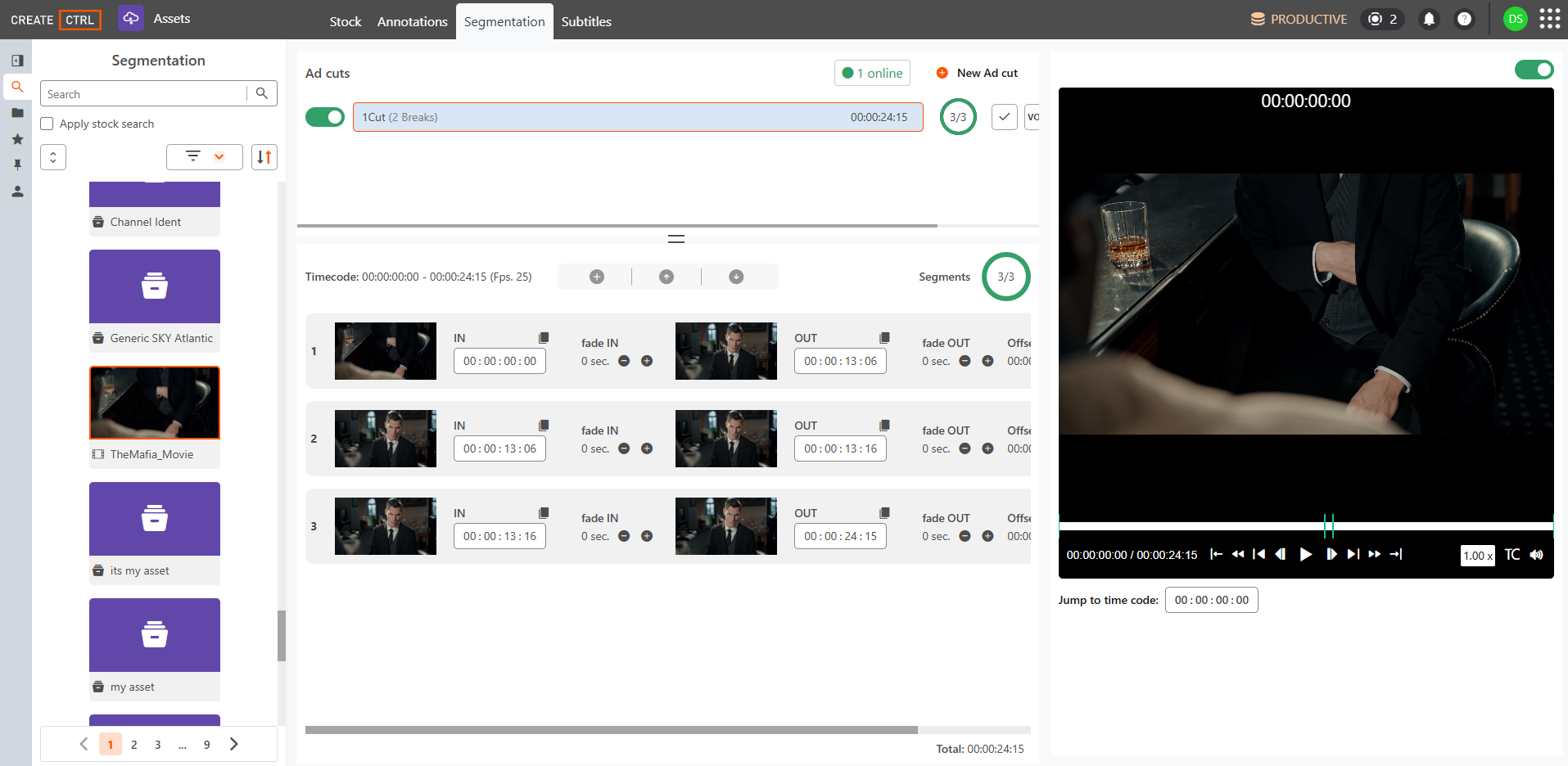Click the ad cut approve checkmark
This screenshot has height=766, width=1568.
1005,117
